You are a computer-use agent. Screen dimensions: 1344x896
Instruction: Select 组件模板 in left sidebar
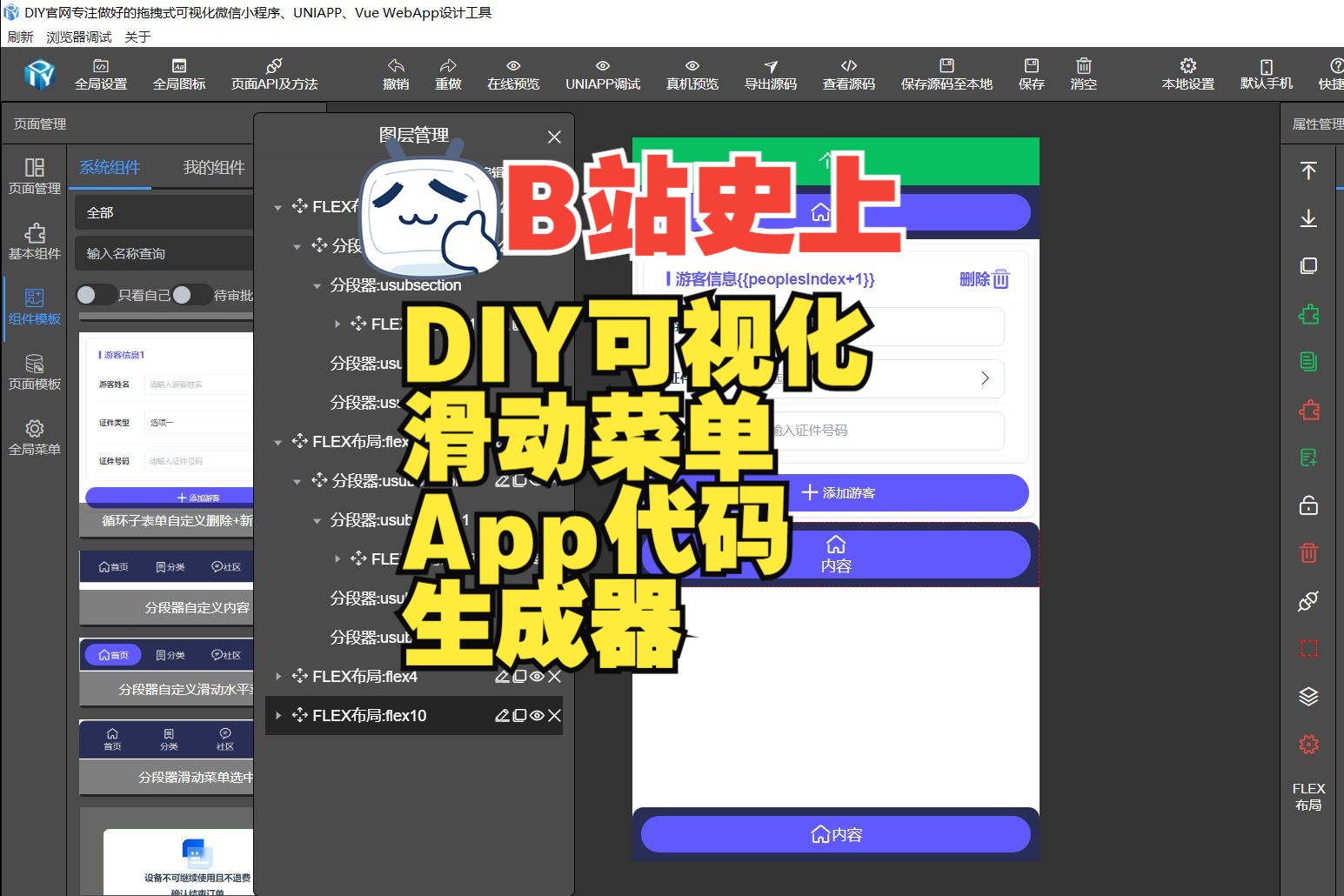pyautogui.click(x=34, y=306)
